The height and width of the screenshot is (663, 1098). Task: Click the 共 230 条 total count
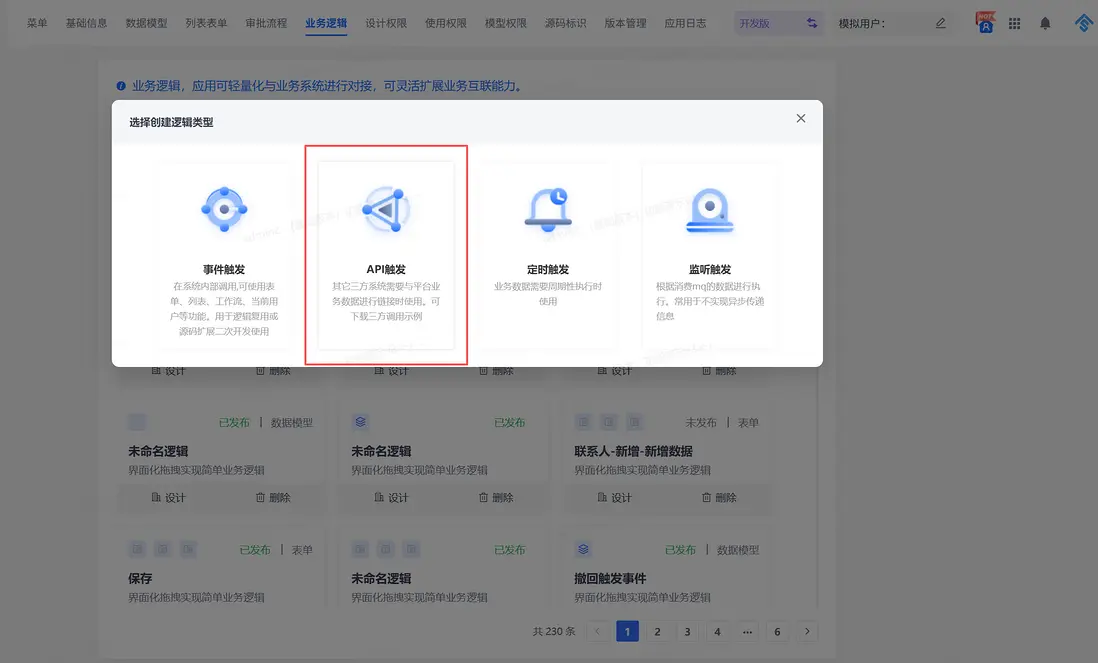(x=554, y=631)
